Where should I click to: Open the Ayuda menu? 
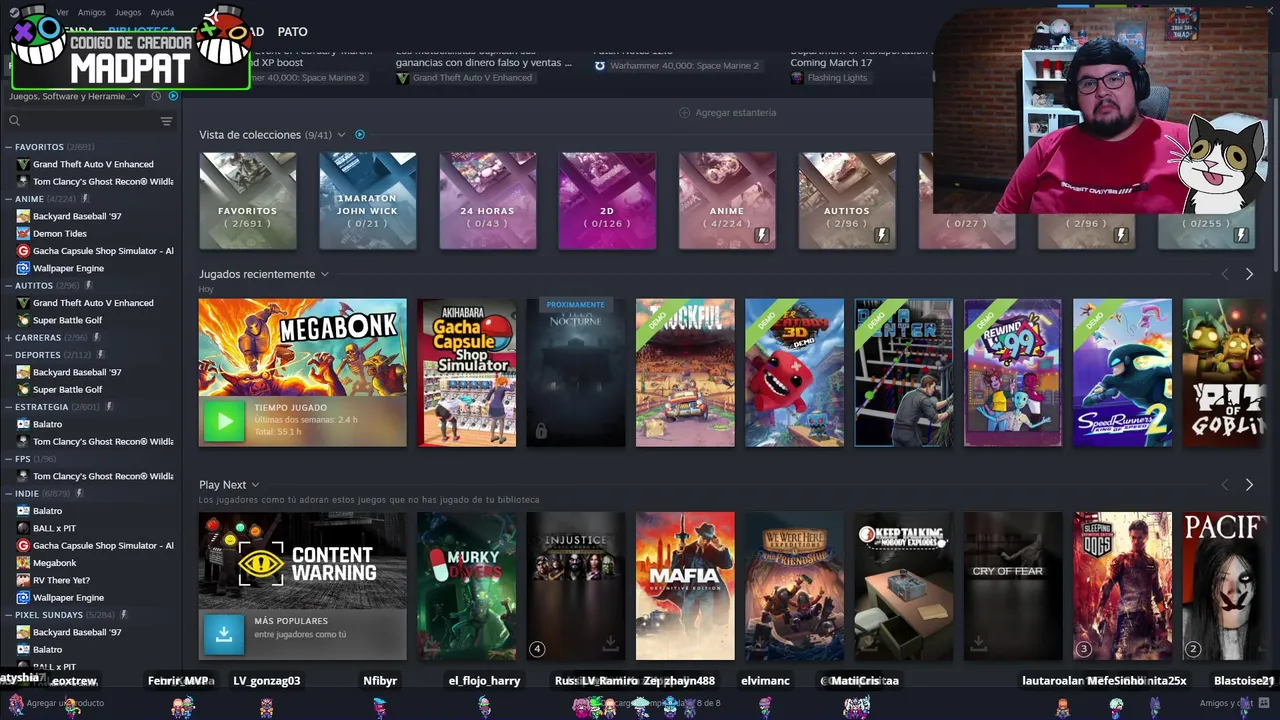pyautogui.click(x=162, y=12)
